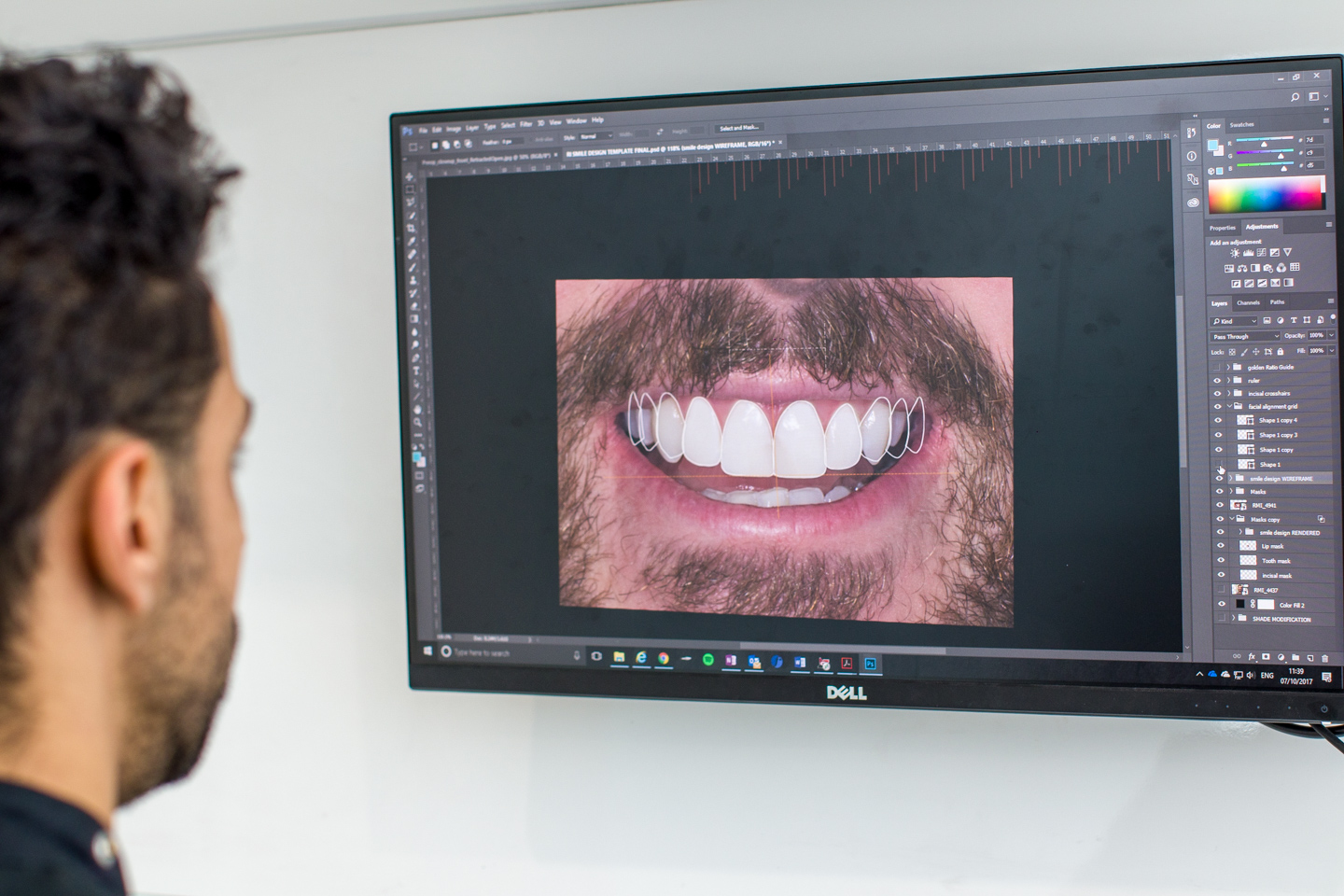This screenshot has width=1344, height=896.
Task: Hide the incisal crosshairs group
Action: tap(1217, 393)
